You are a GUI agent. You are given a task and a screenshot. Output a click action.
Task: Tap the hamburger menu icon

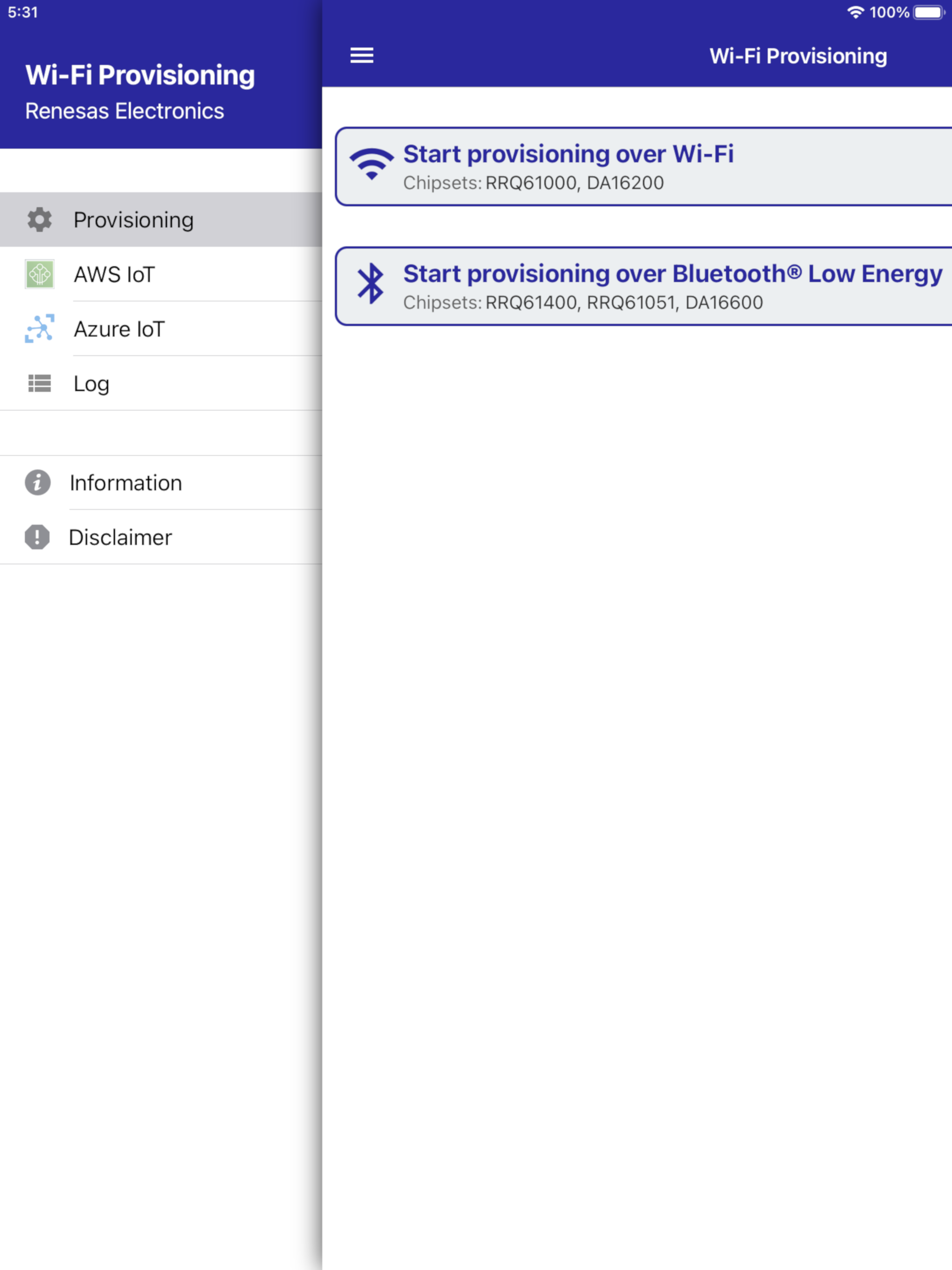(362, 56)
